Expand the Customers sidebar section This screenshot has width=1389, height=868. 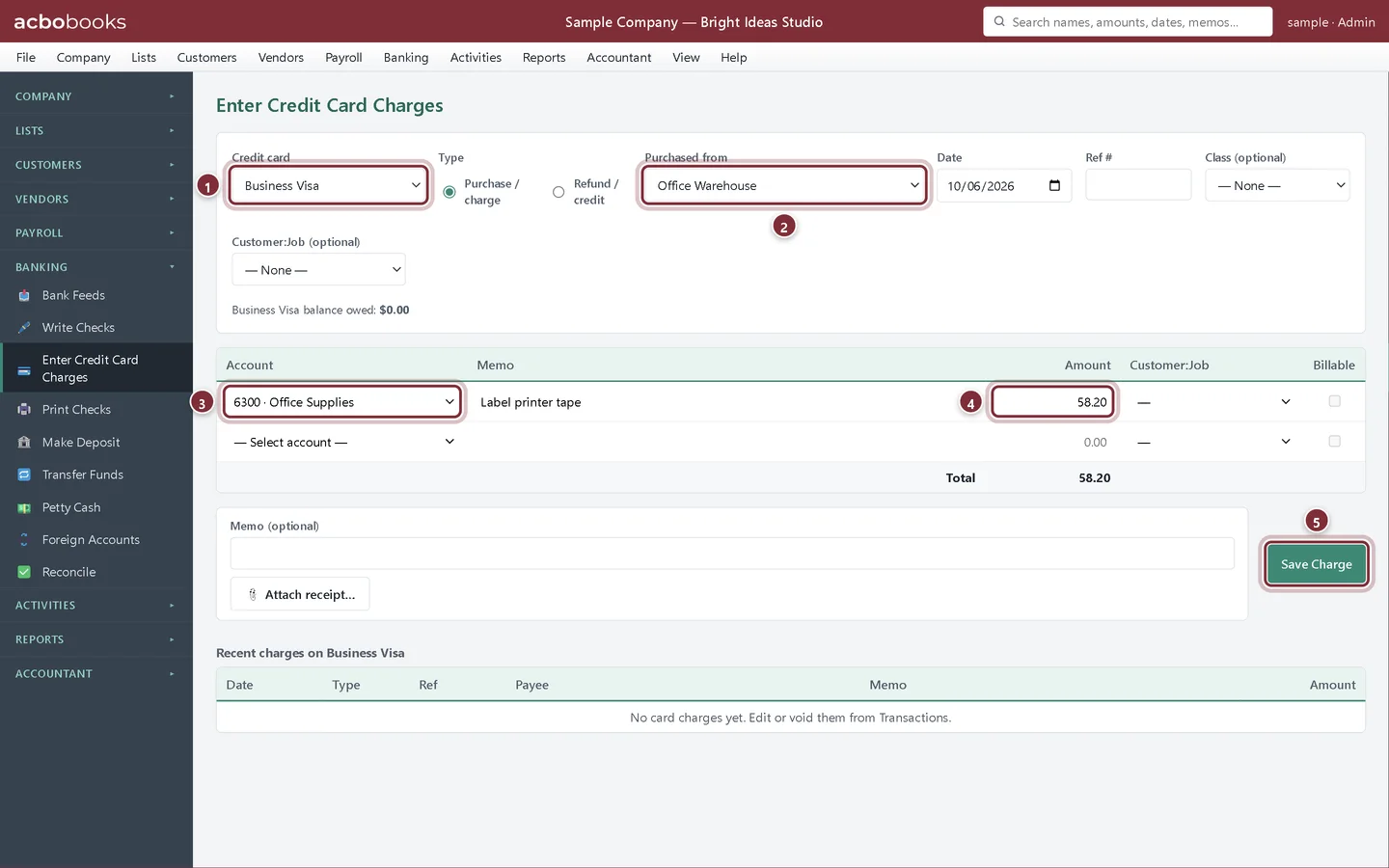pyautogui.click(x=96, y=165)
